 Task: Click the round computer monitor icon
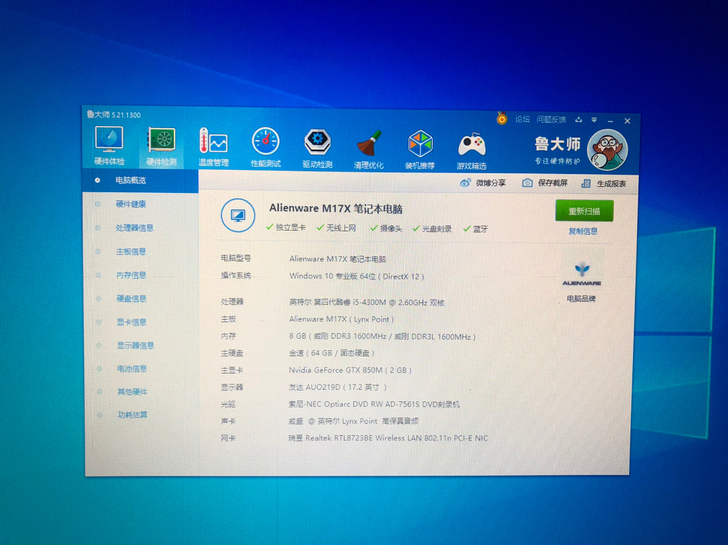tap(238, 215)
